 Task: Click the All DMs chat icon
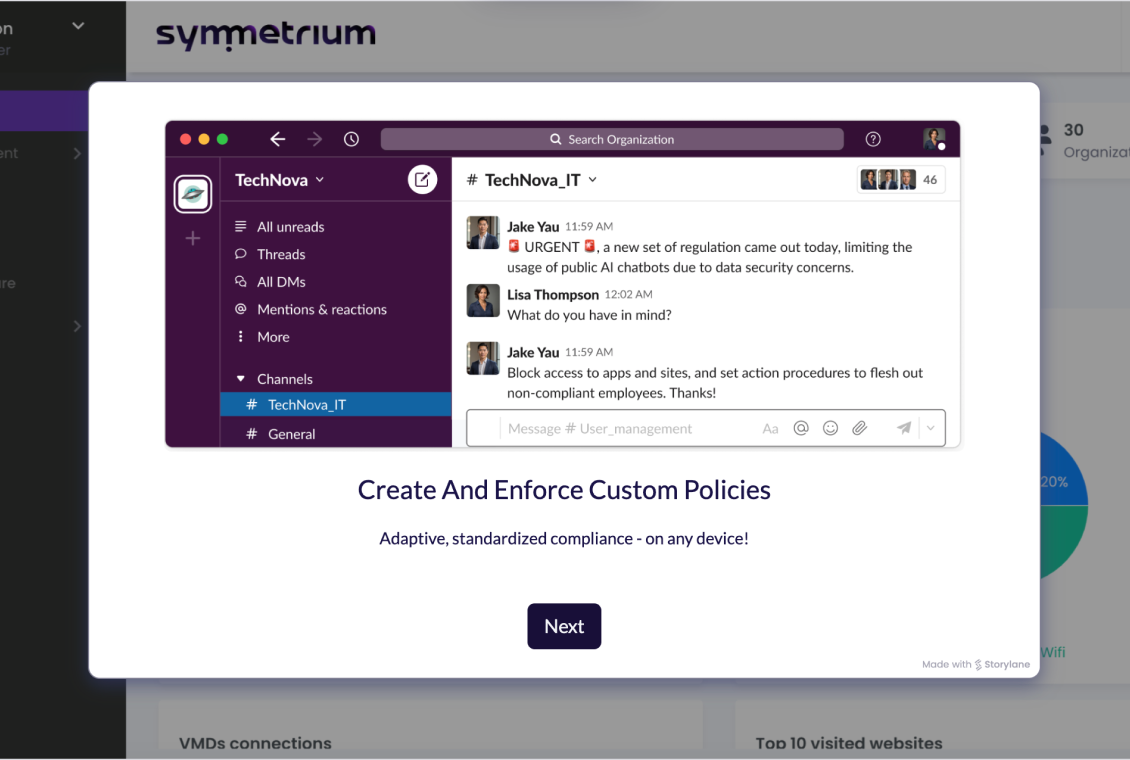(x=241, y=282)
